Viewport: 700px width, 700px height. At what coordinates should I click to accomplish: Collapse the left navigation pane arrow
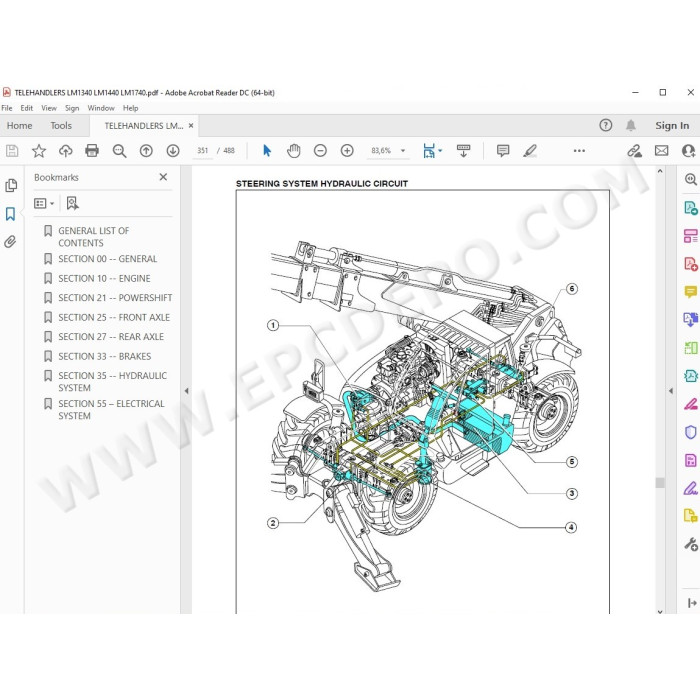point(186,391)
